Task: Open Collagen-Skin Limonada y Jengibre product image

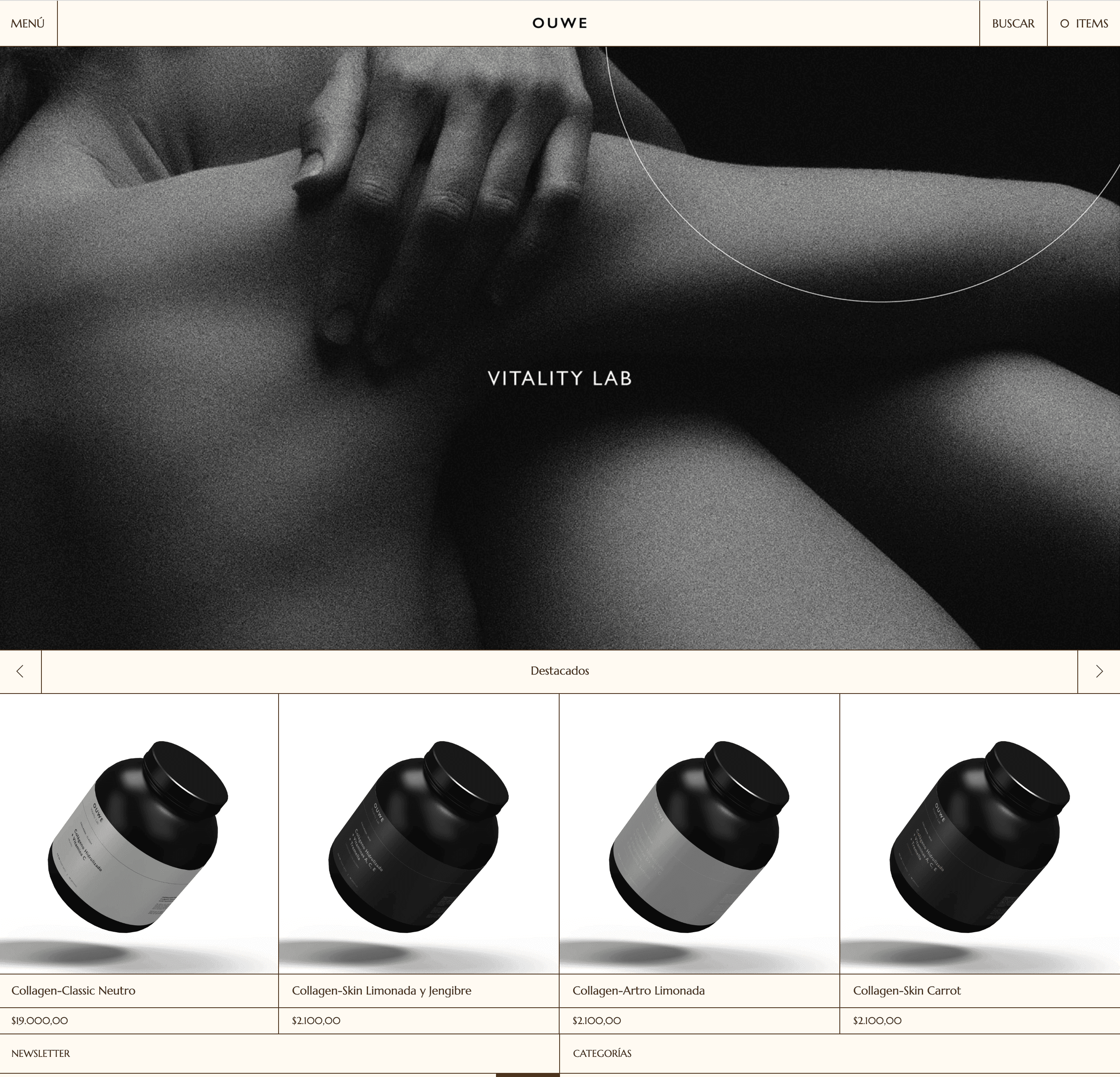Action: (419, 834)
